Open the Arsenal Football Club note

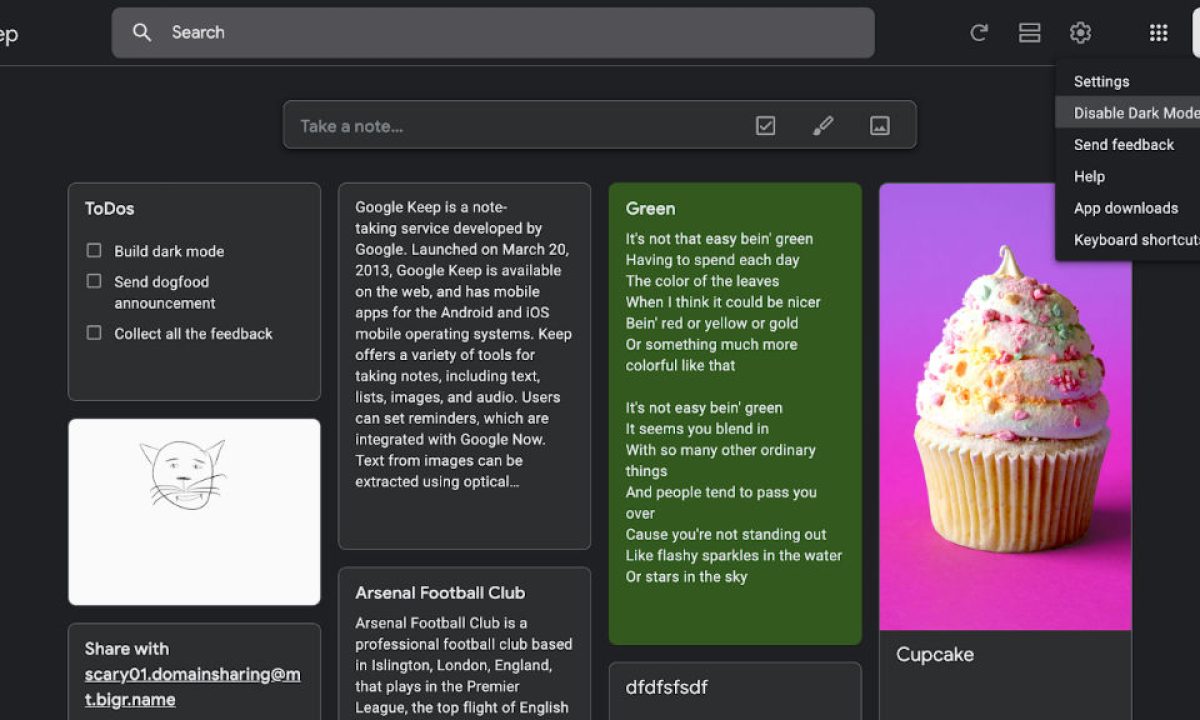click(x=464, y=644)
